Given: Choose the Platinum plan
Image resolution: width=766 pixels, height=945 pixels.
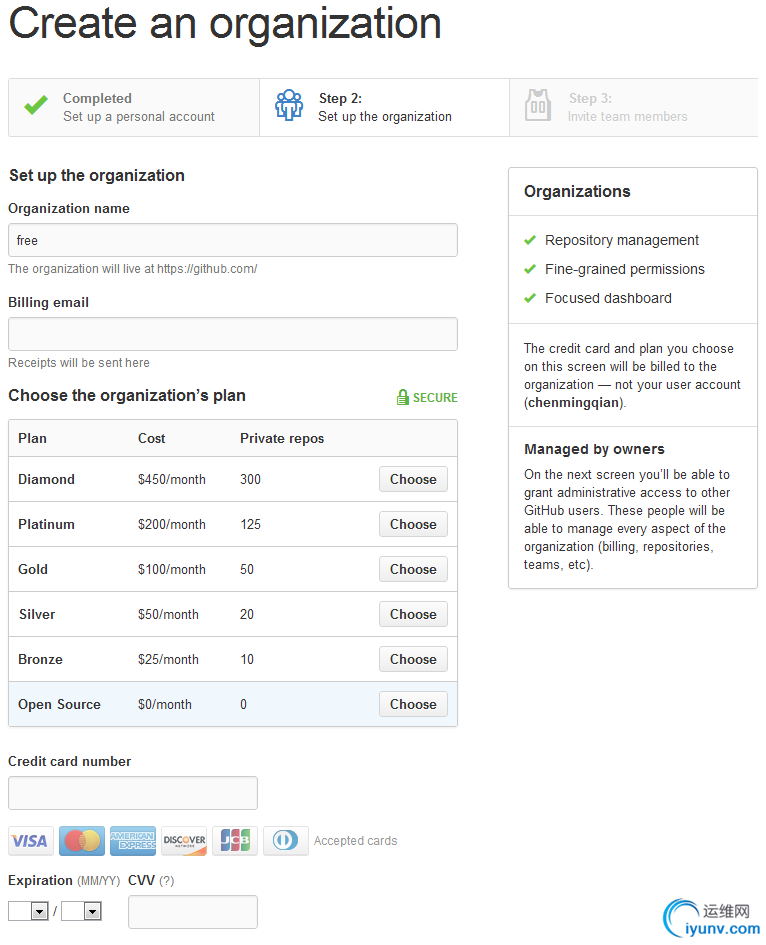Looking at the screenshot, I should [x=413, y=524].
